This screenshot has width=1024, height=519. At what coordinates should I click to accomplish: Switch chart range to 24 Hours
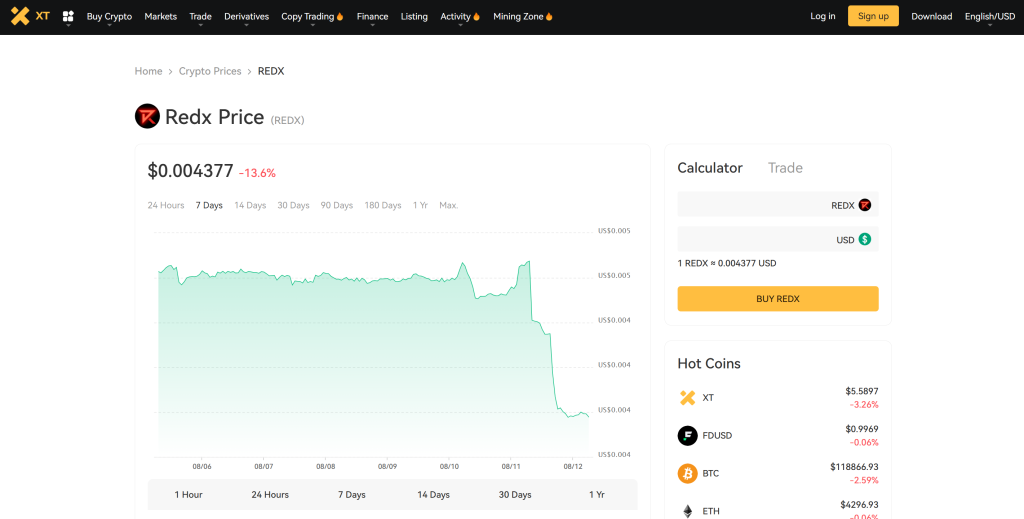(166, 205)
